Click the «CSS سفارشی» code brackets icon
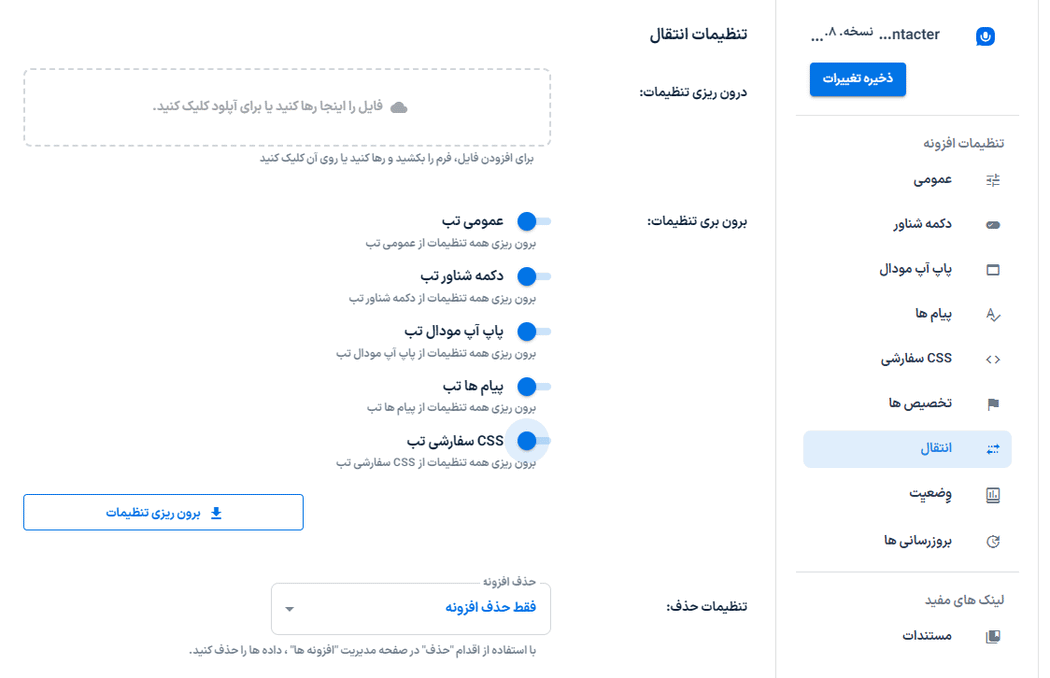This screenshot has height=678, width=1050. tap(993, 358)
